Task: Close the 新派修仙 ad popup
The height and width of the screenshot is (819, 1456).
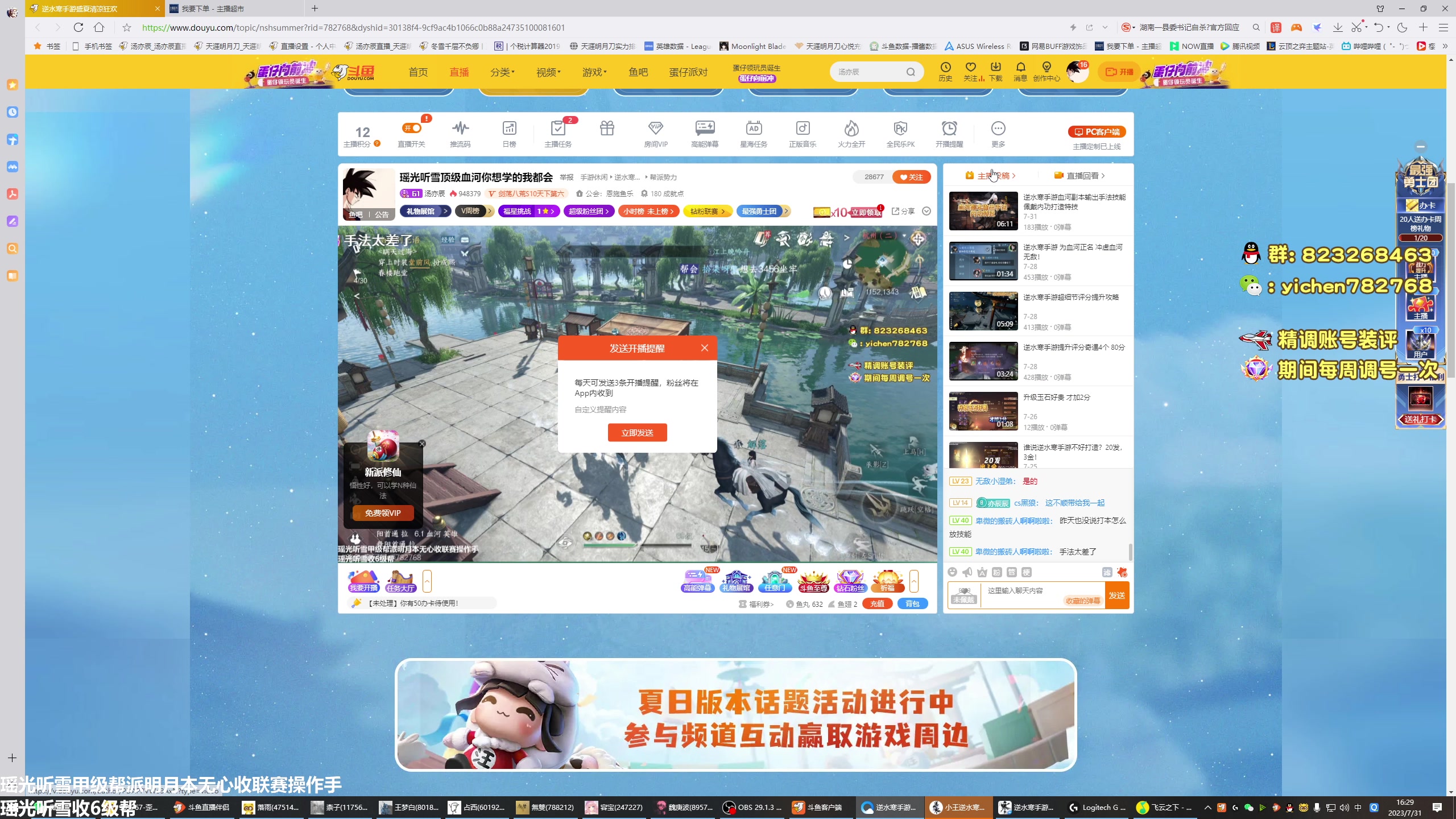Action: pos(422,444)
